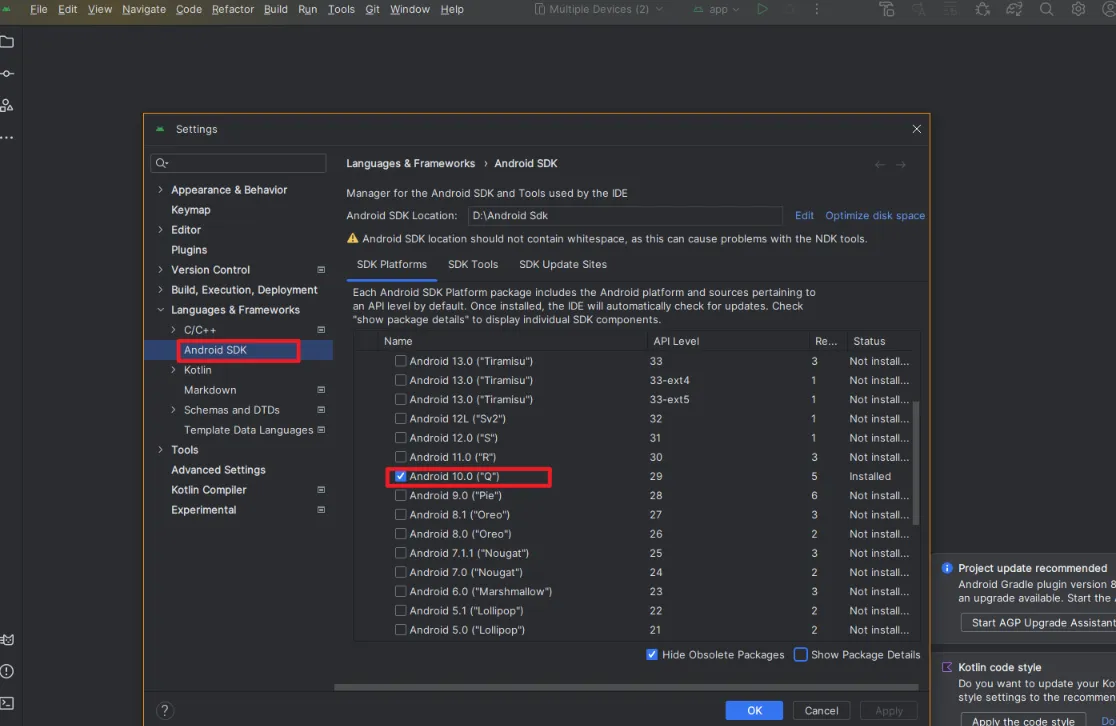Expand the Version Control settings node

coord(160,270)
